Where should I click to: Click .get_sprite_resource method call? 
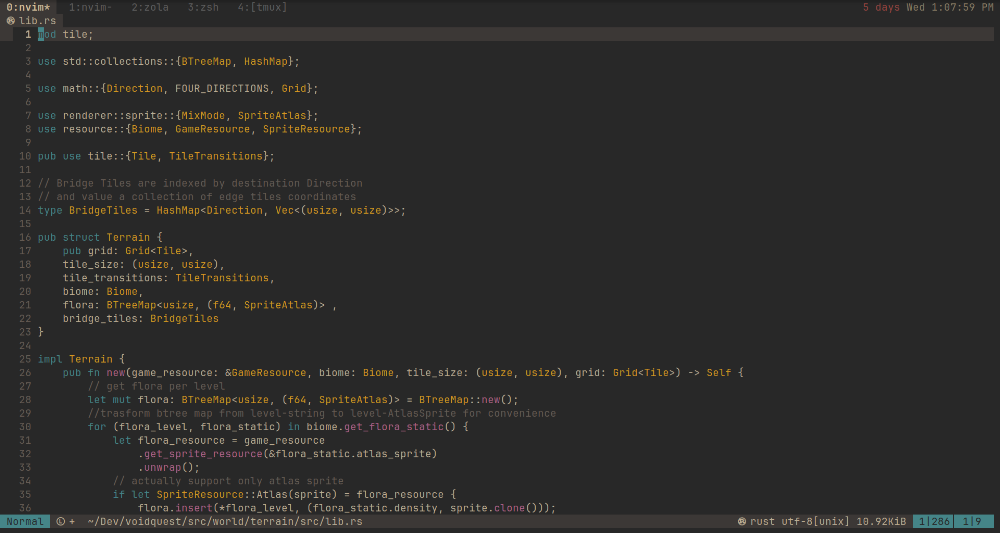click(200, 454)
